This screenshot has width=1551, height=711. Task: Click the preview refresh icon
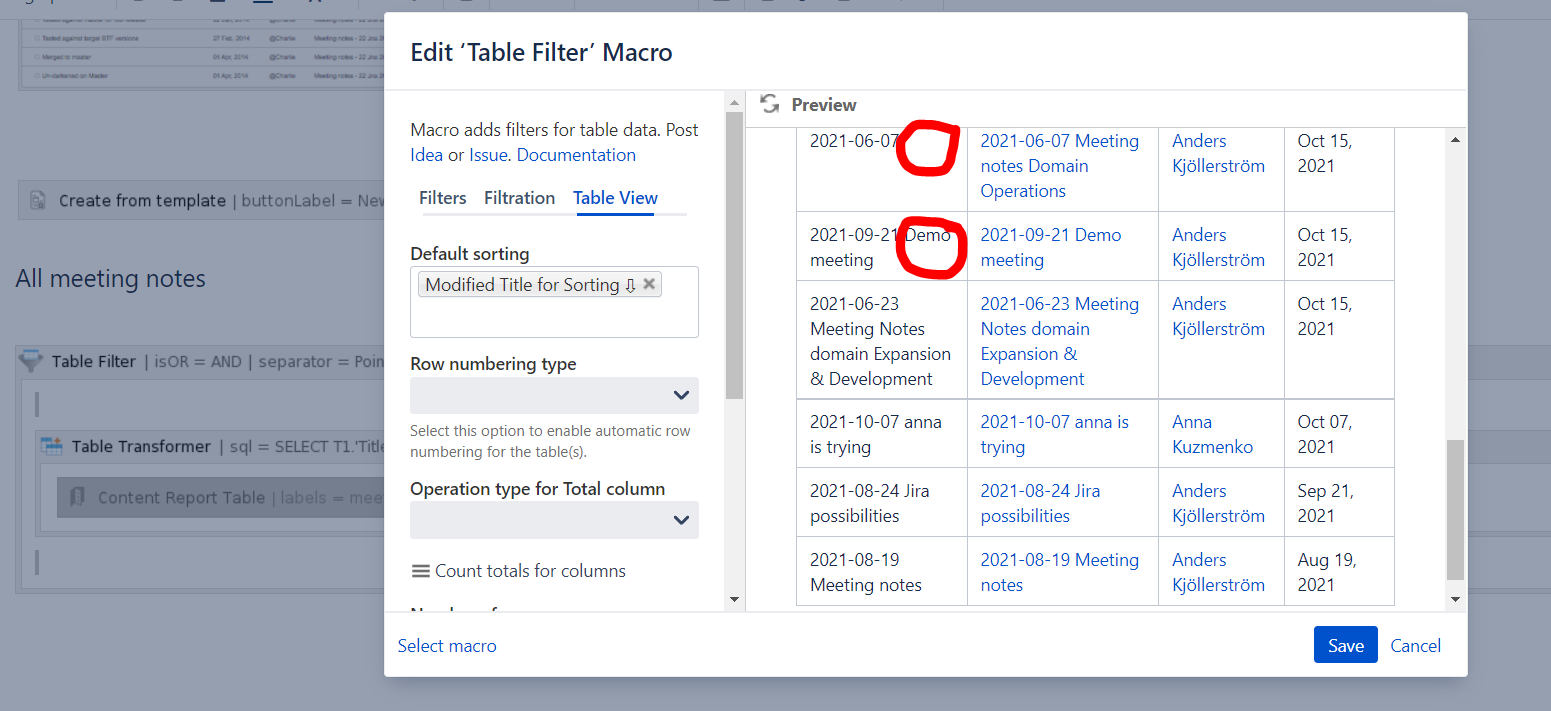point(769,104)
